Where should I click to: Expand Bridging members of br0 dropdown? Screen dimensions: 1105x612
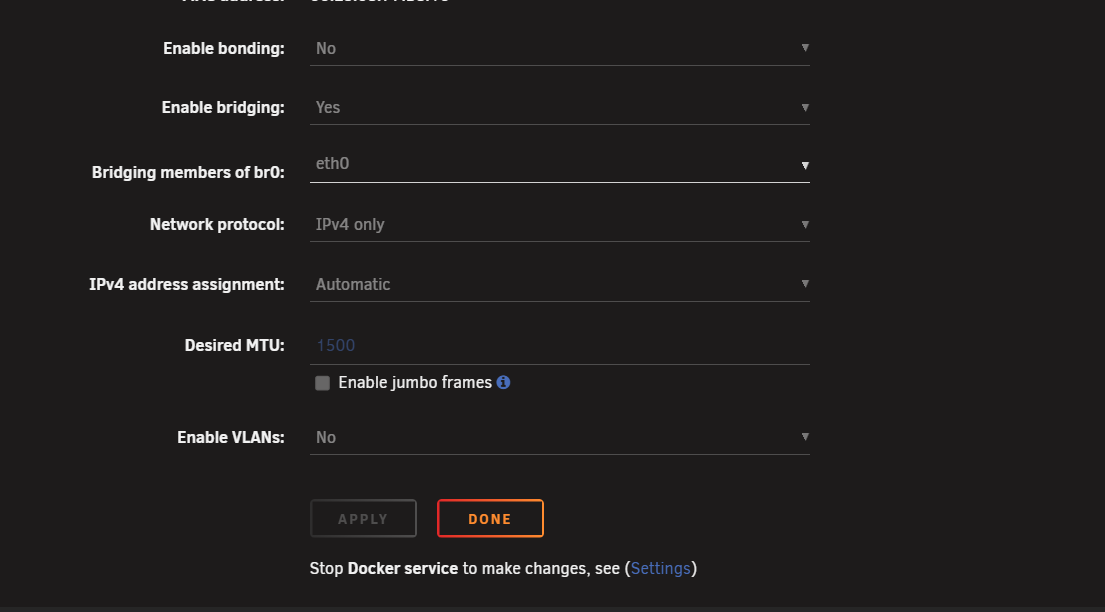(560, 164)
